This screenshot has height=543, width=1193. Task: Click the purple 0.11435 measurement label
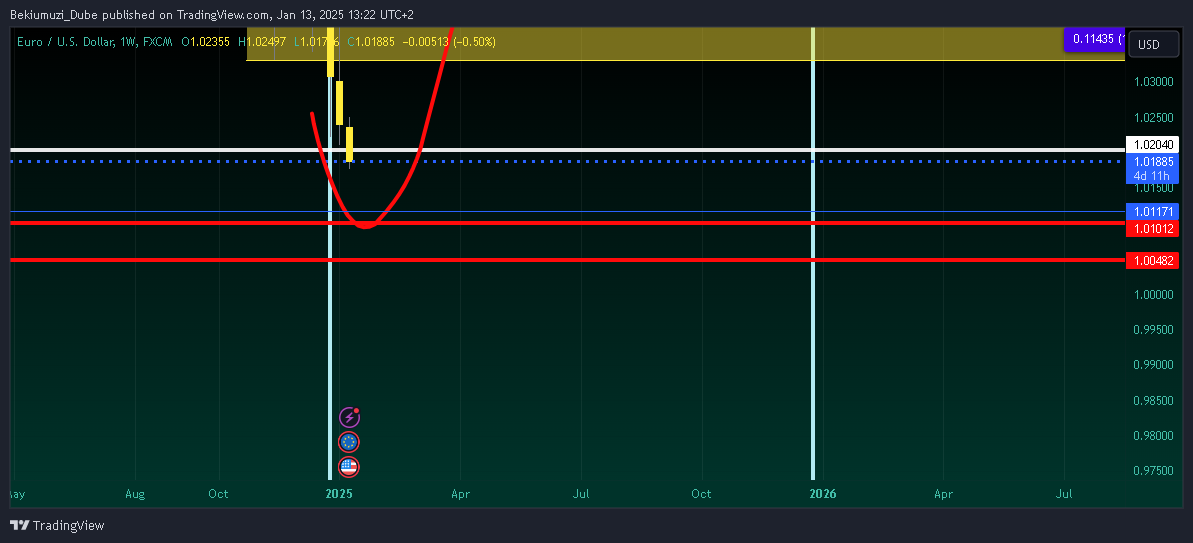1094,39
